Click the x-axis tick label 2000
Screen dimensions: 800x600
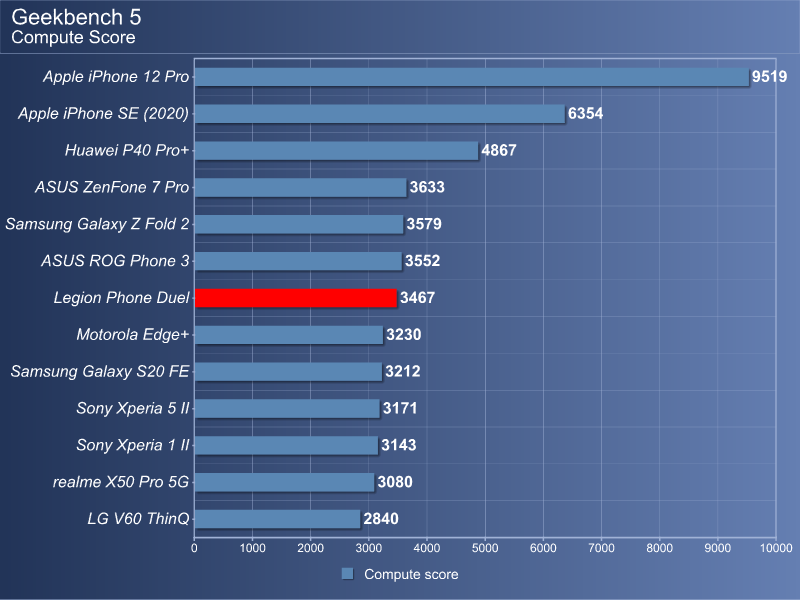point(311,548)
